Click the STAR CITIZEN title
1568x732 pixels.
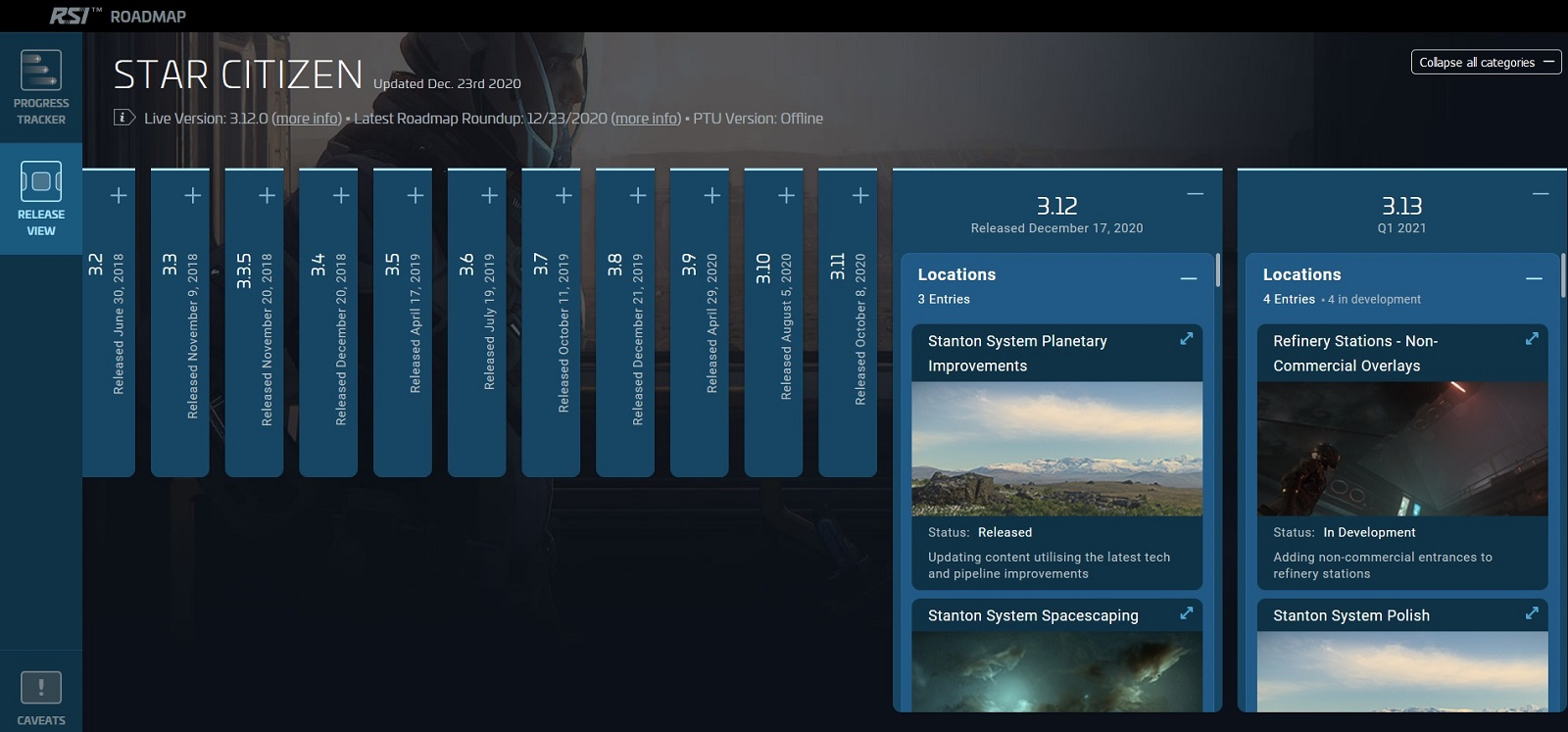(238, 75)
